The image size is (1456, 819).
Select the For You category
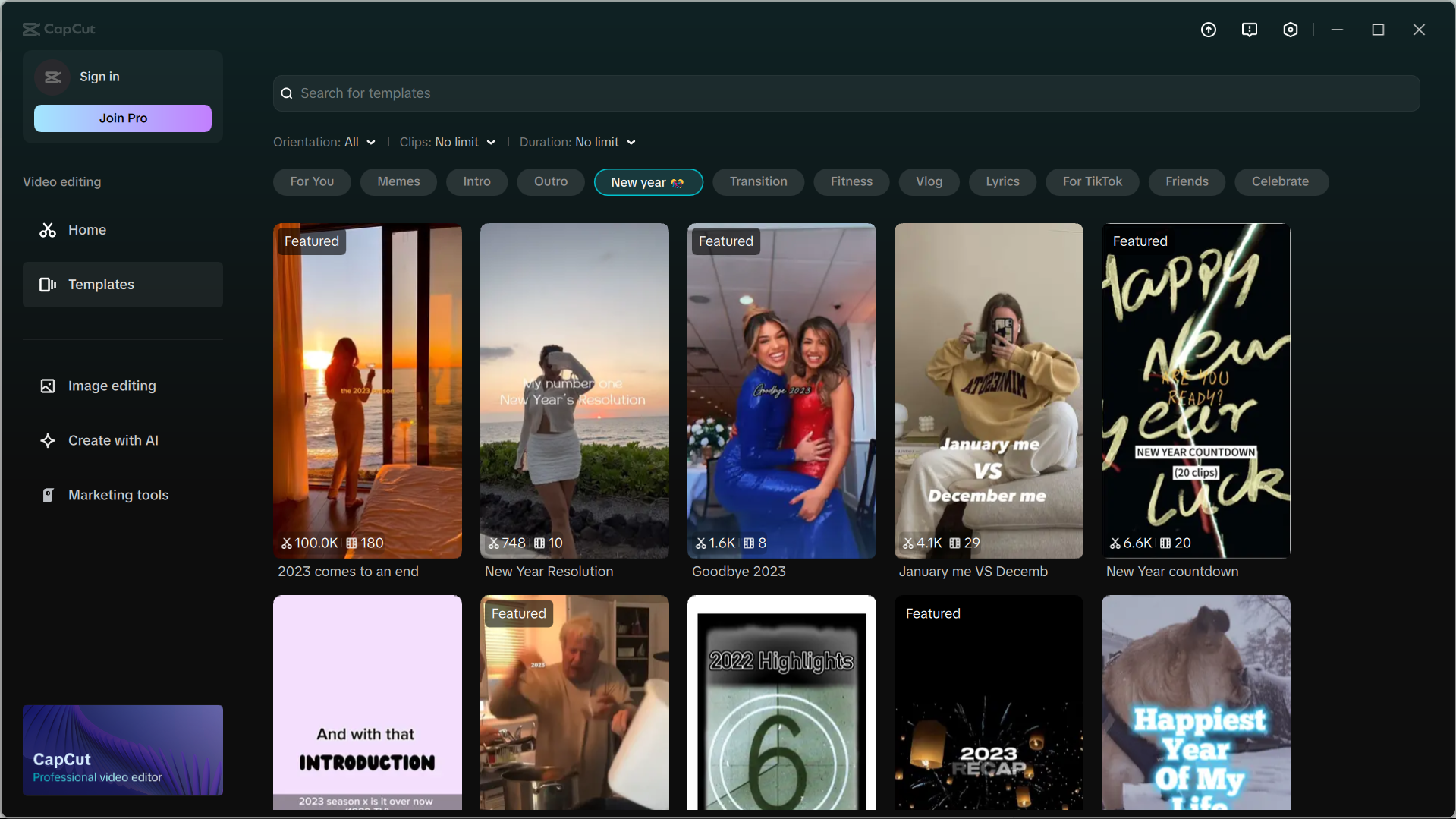312,182
